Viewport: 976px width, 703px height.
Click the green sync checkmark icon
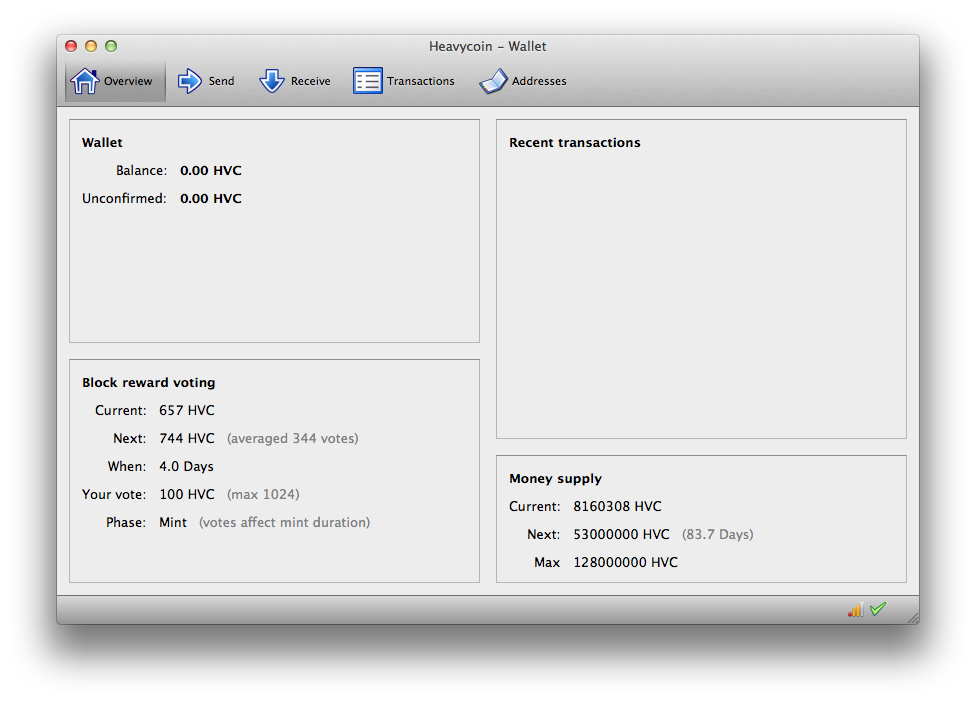tap(878, 609)
